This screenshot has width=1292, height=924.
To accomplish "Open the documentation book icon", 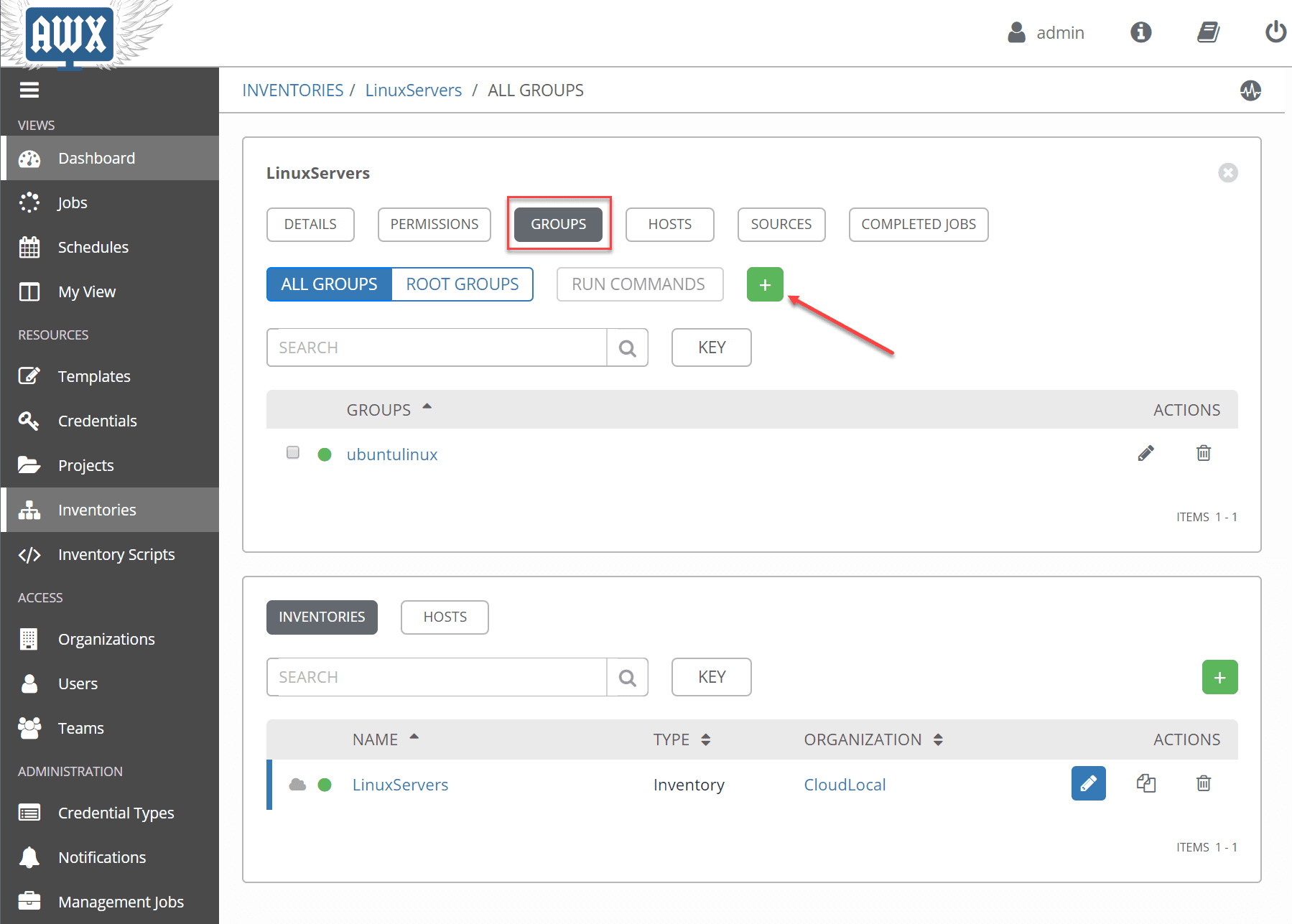I will point(1208,32).
